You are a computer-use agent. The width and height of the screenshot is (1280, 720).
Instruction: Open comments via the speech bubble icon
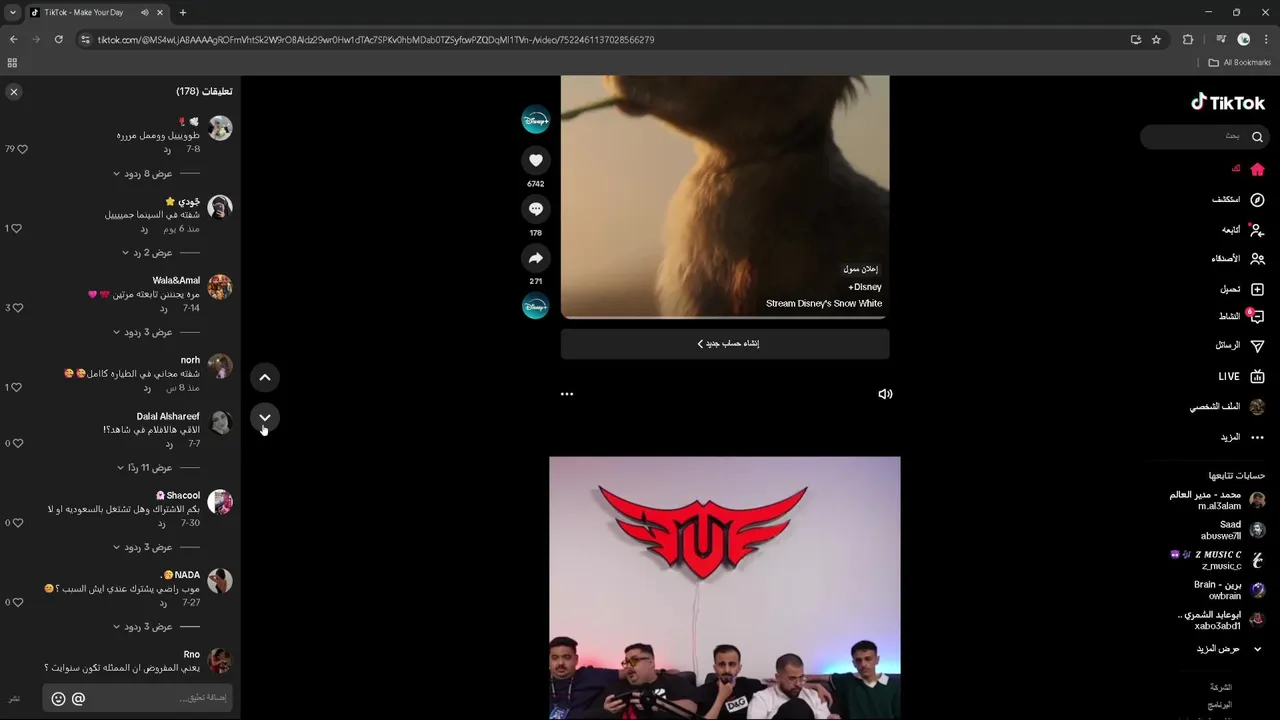pos(536,209)
